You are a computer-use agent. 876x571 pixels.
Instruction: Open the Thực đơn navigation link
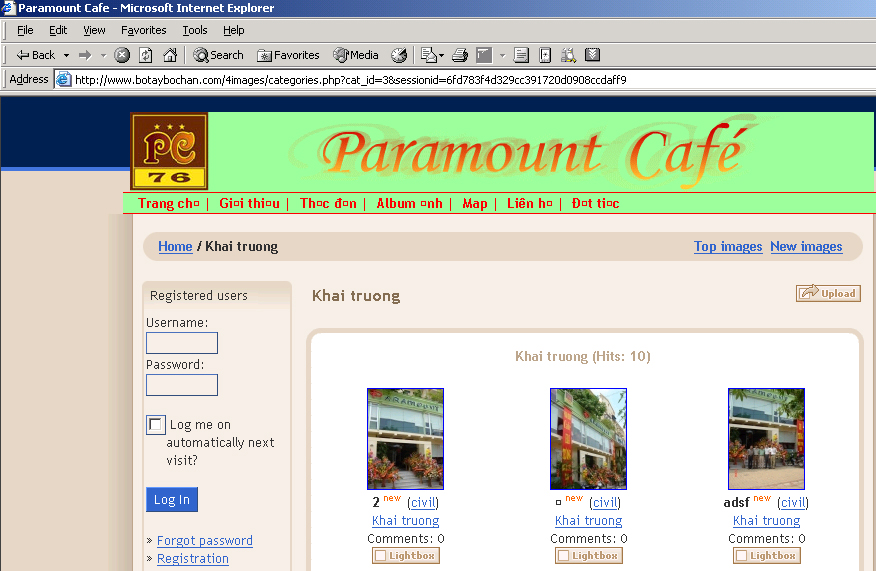pos(328,203)
